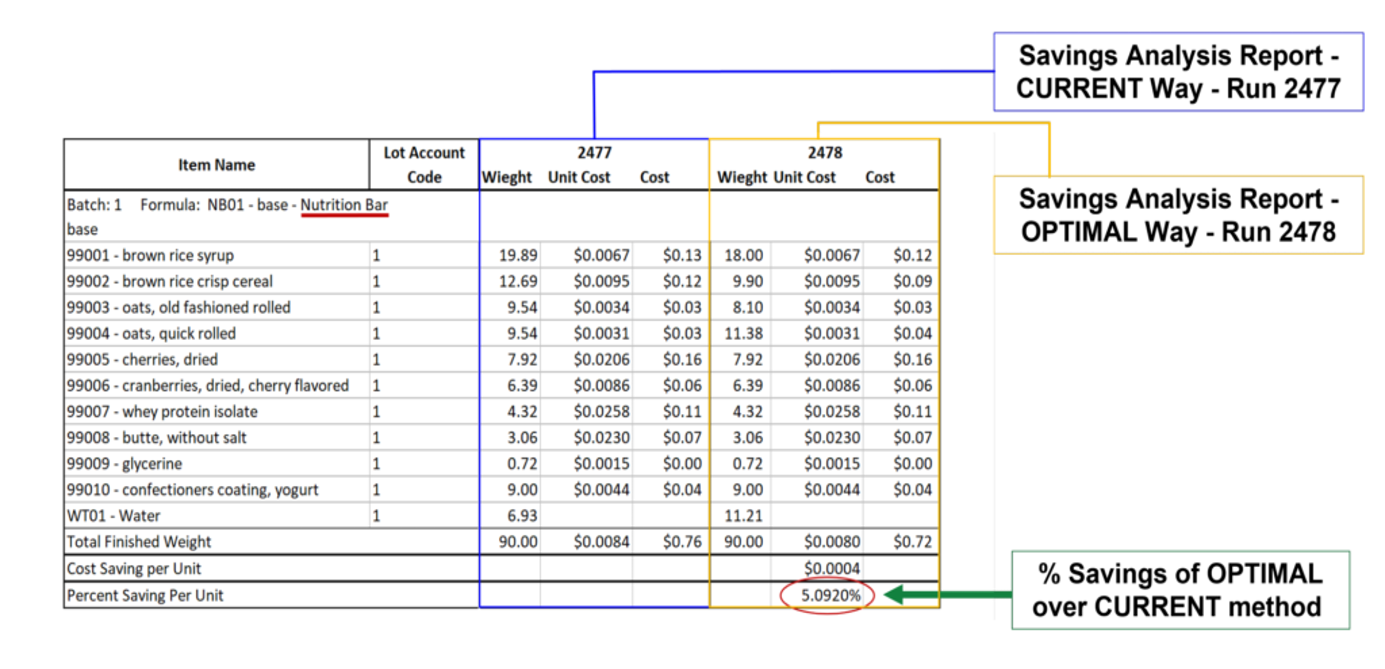Click the red-underlined Nutrition Bar text
Viewport: 1385px width, 669px height.
(344, 205)
